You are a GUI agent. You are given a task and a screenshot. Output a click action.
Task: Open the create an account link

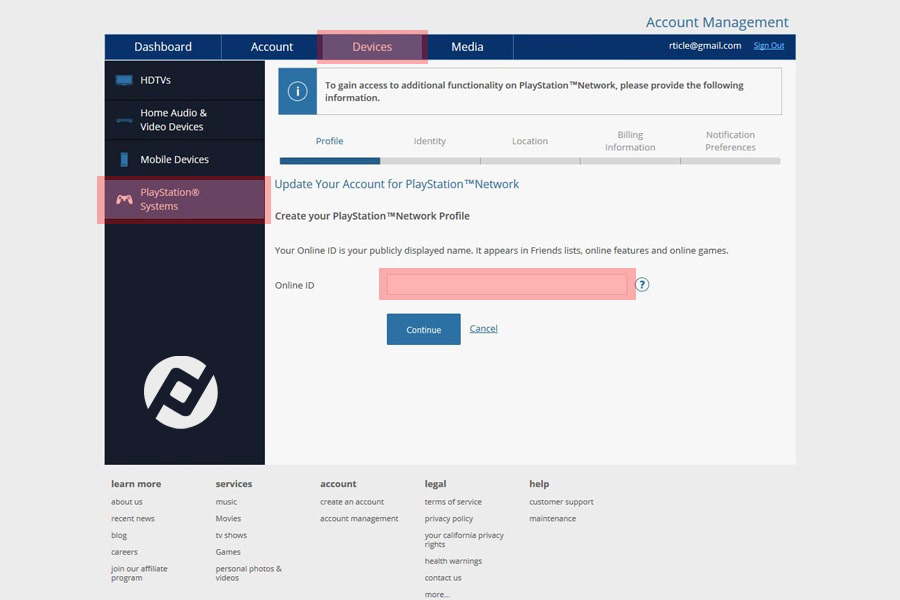point(352,501)
